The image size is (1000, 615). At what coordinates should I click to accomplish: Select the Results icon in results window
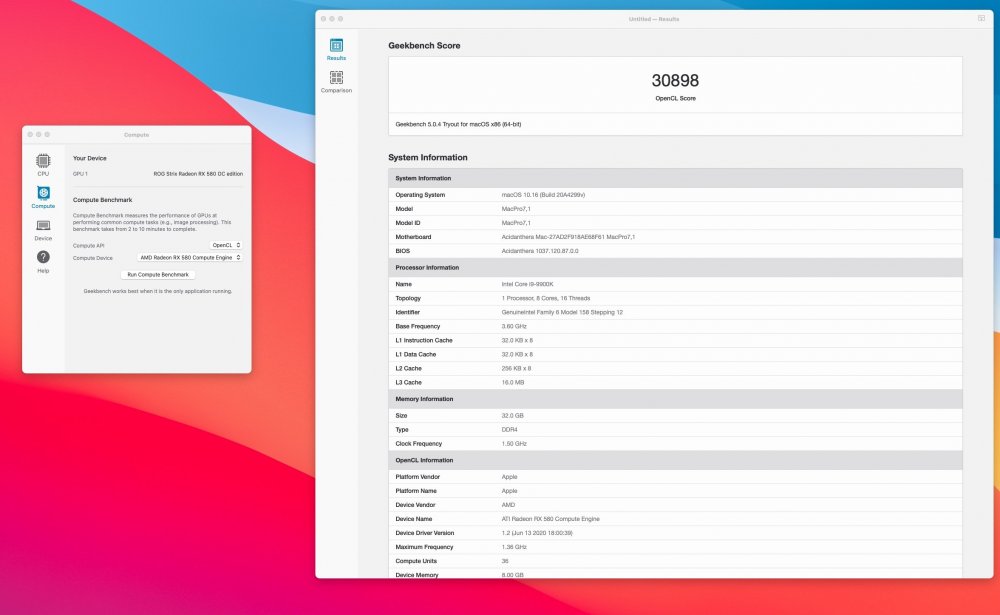coord(336,49)
